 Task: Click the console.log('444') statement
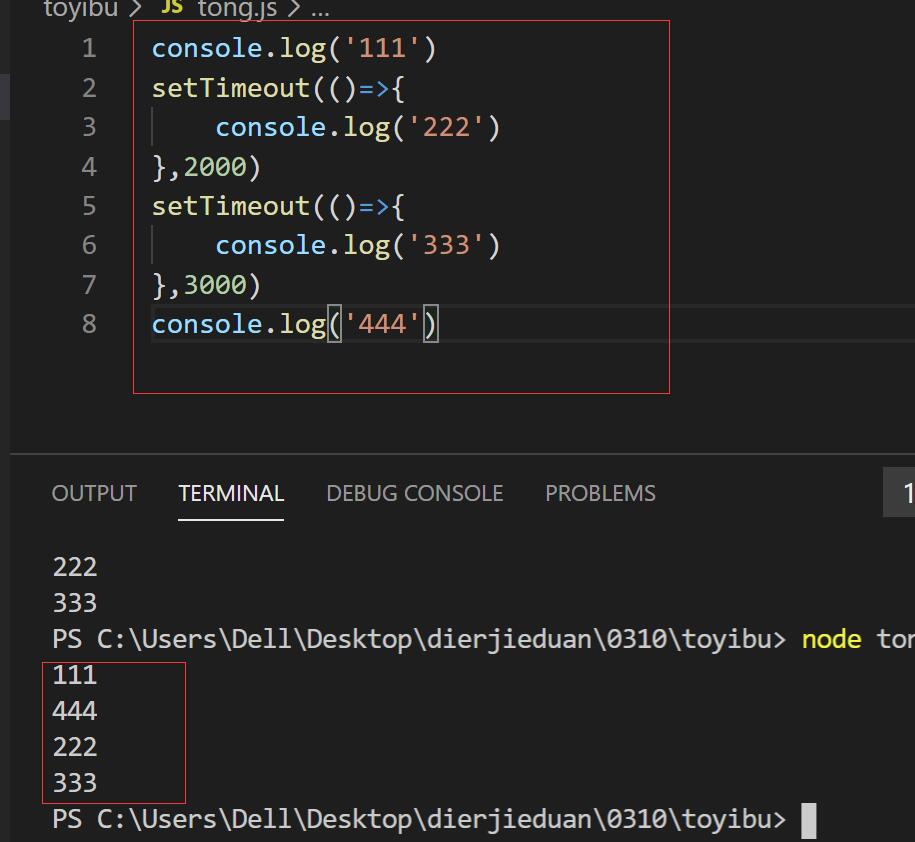click(294, 324)
